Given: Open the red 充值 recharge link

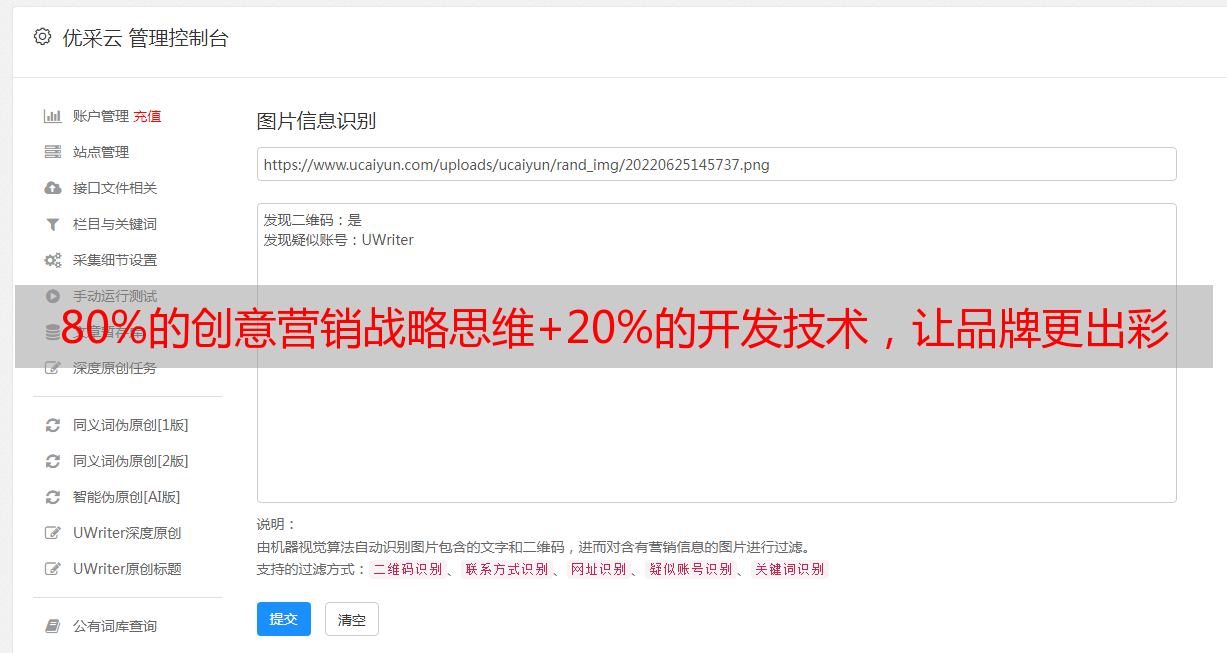Looking at the screenshot, I should point(147,116).
